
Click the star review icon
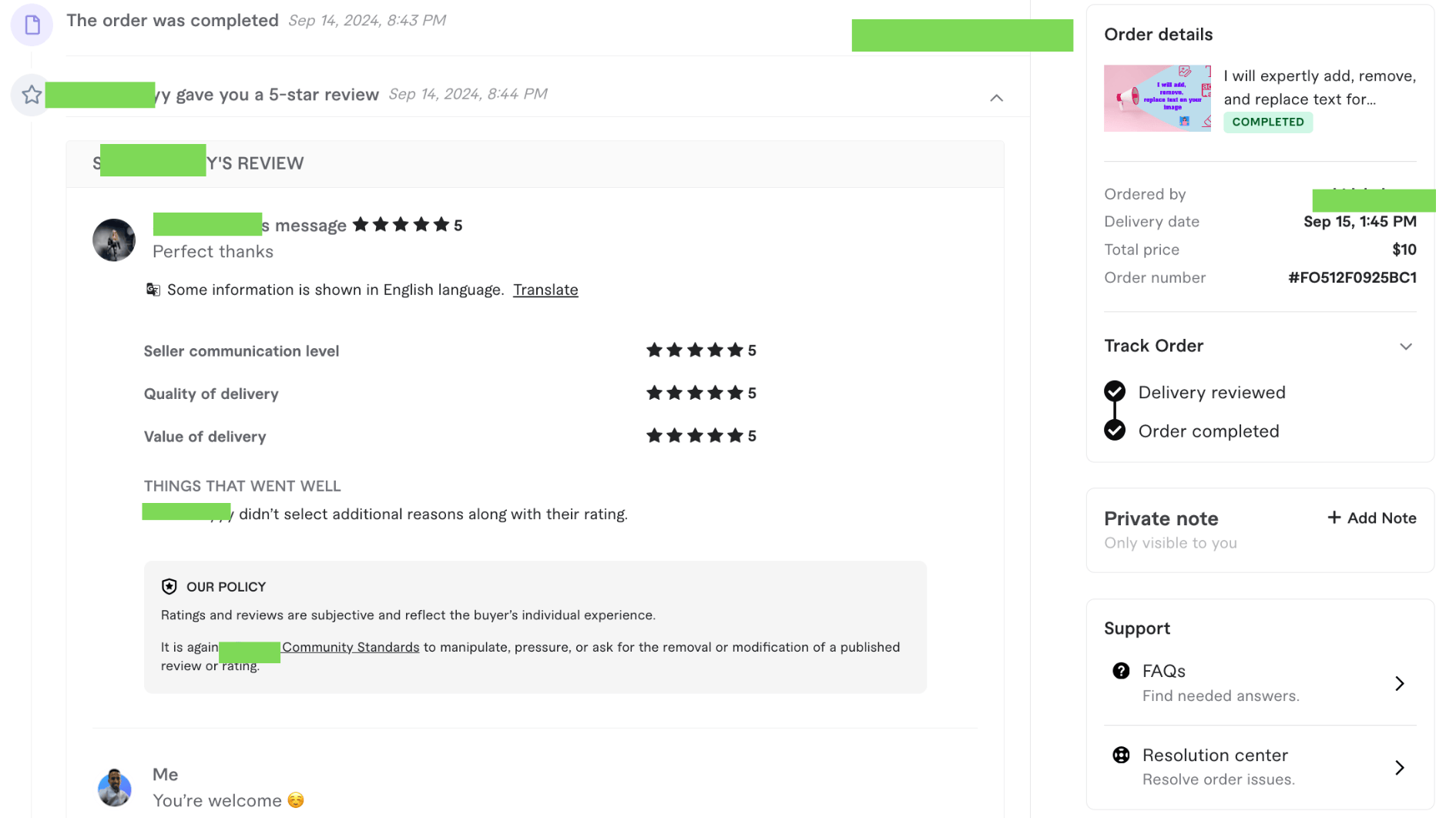[x=32, y=95]
